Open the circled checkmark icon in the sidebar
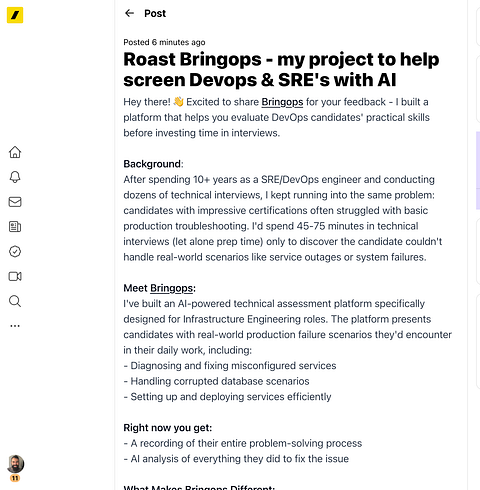This screenshot has height=490, width=480. click(15, 251)
